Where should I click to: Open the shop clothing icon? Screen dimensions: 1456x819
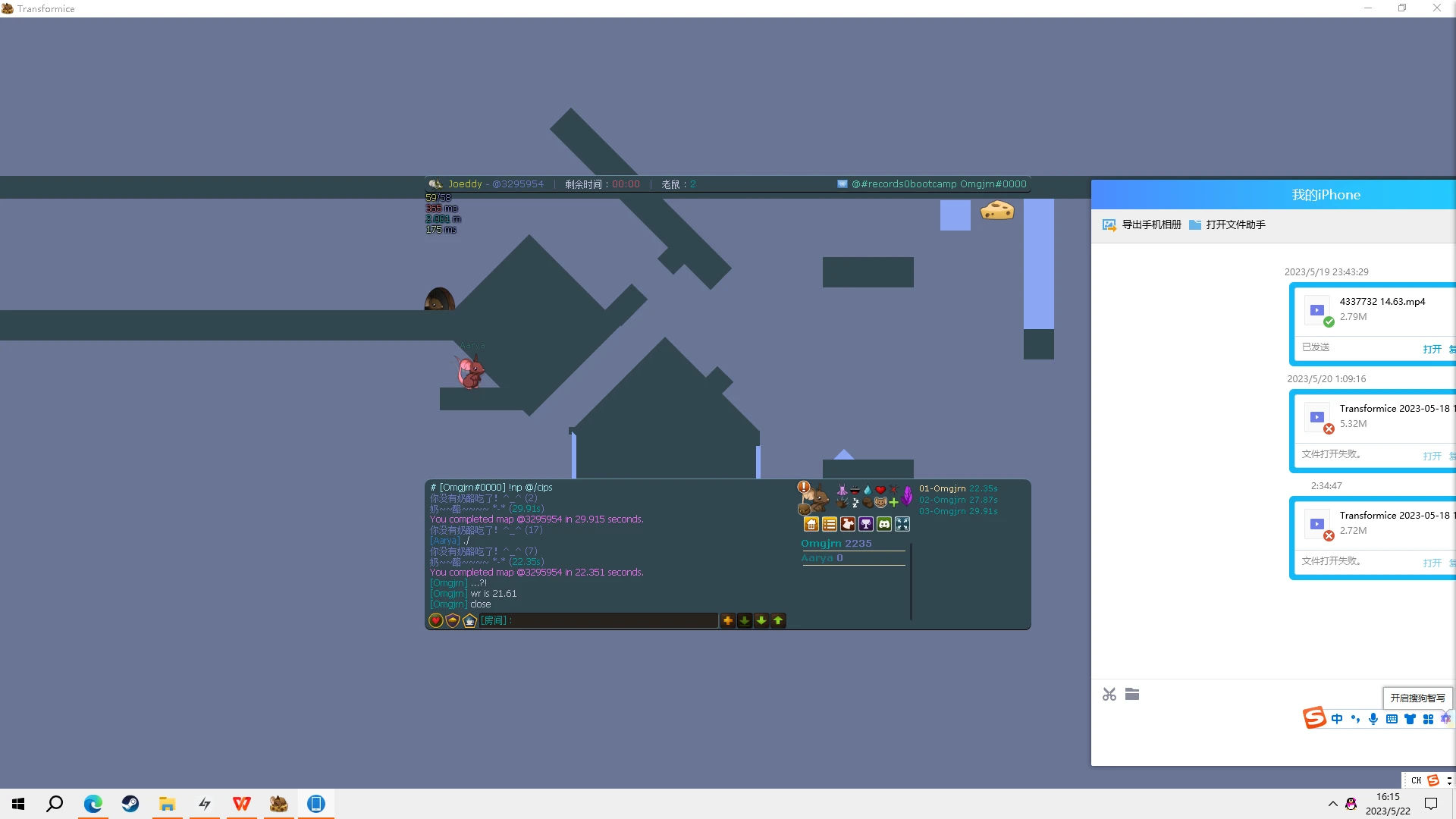[x=848, y=524]
